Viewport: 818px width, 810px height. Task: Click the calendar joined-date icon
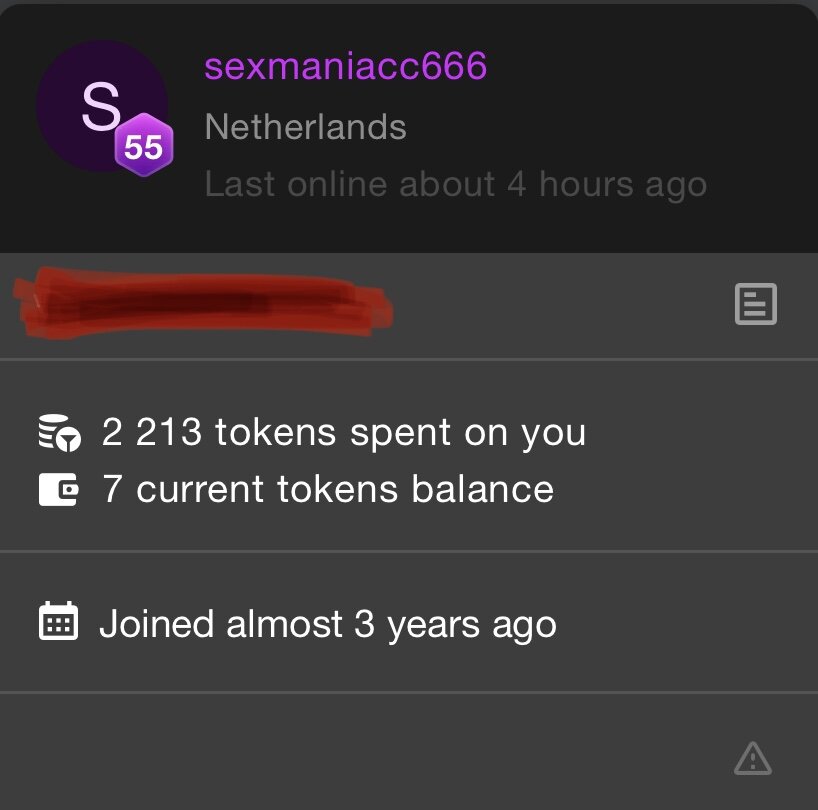pyautogui.click(x=58, y=622)
